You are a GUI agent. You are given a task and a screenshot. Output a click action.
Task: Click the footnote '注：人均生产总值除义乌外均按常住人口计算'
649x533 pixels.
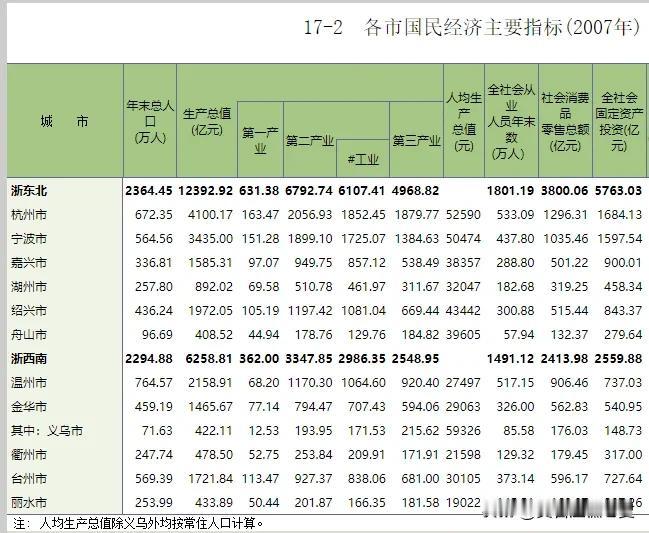pyautogui.click(x=138, y=523)
